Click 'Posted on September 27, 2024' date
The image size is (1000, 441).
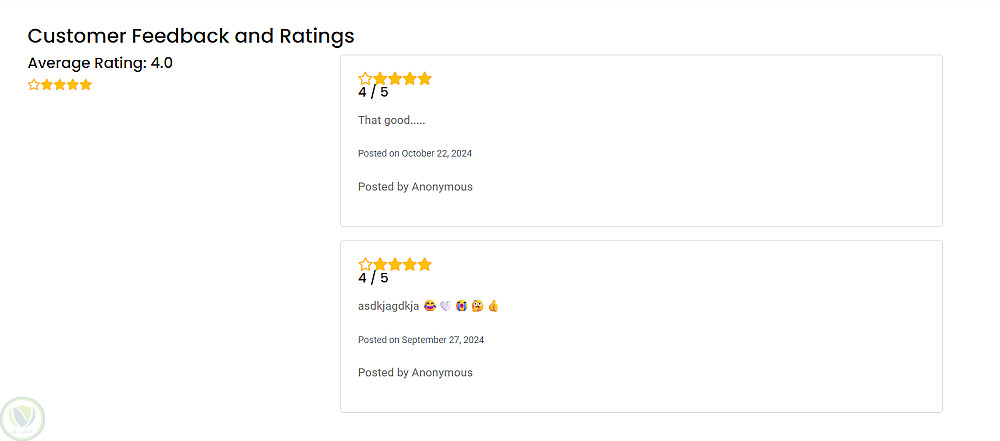421,340
